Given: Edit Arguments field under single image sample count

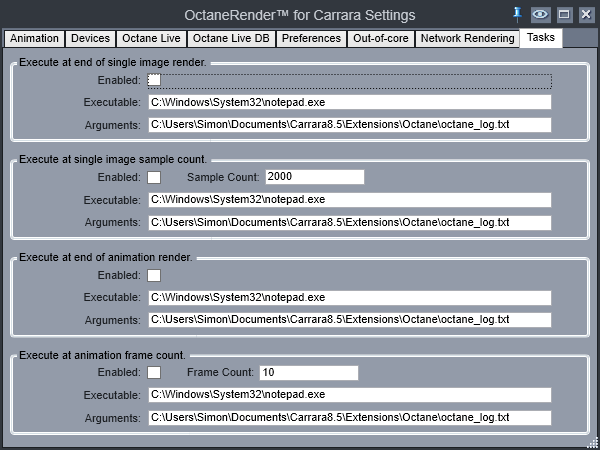Looking at the screenshot, I should [350, 223].
